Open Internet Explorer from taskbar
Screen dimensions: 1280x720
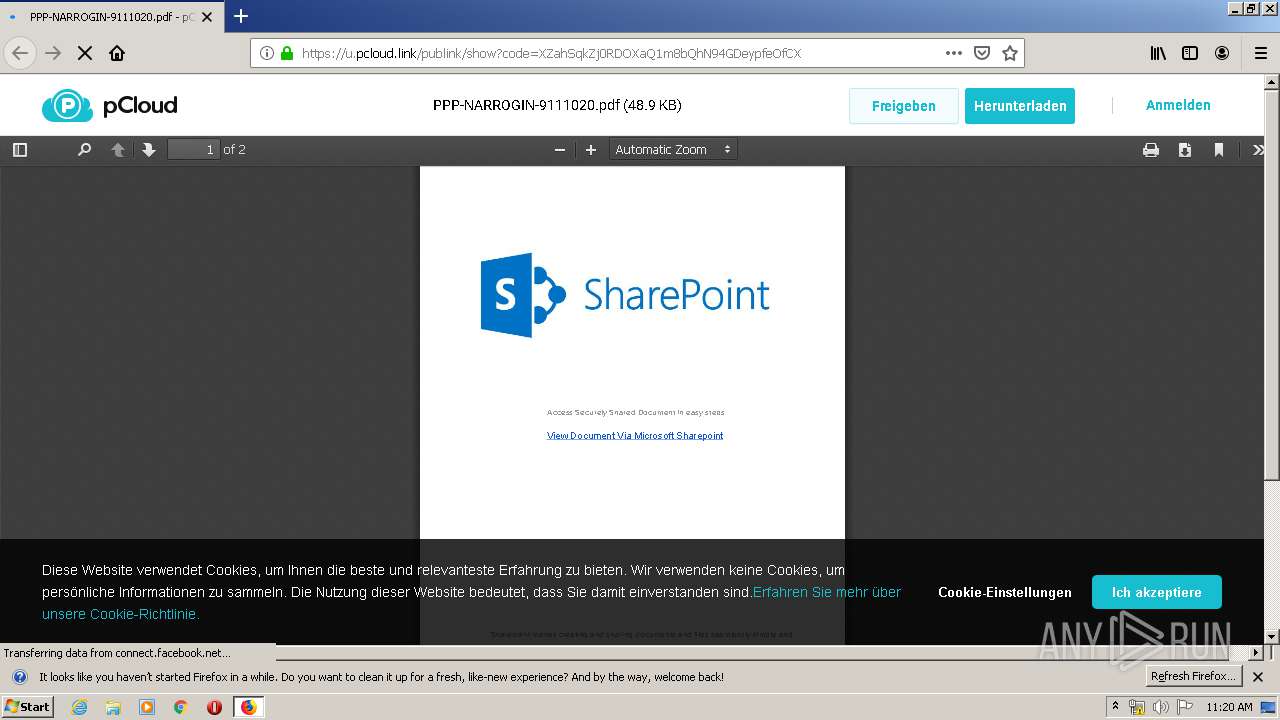click(x=79, y=707)
